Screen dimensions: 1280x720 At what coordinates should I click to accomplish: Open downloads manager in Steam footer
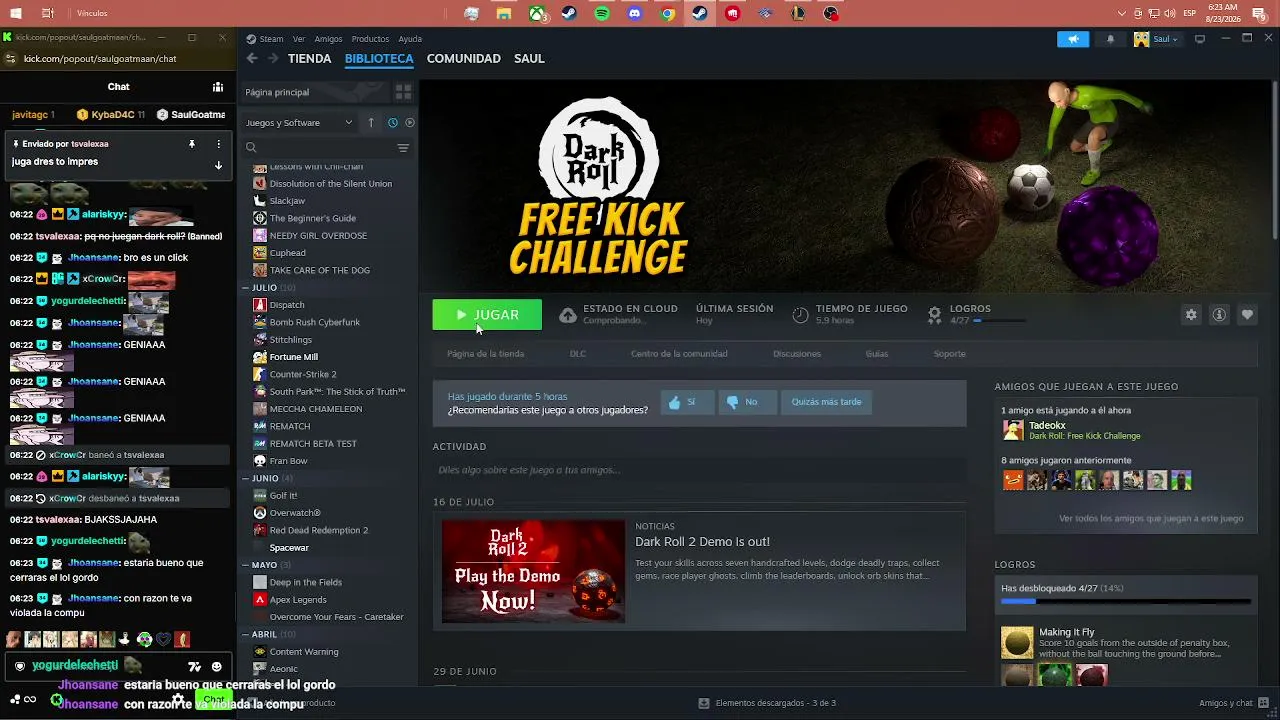click(767, 703)
